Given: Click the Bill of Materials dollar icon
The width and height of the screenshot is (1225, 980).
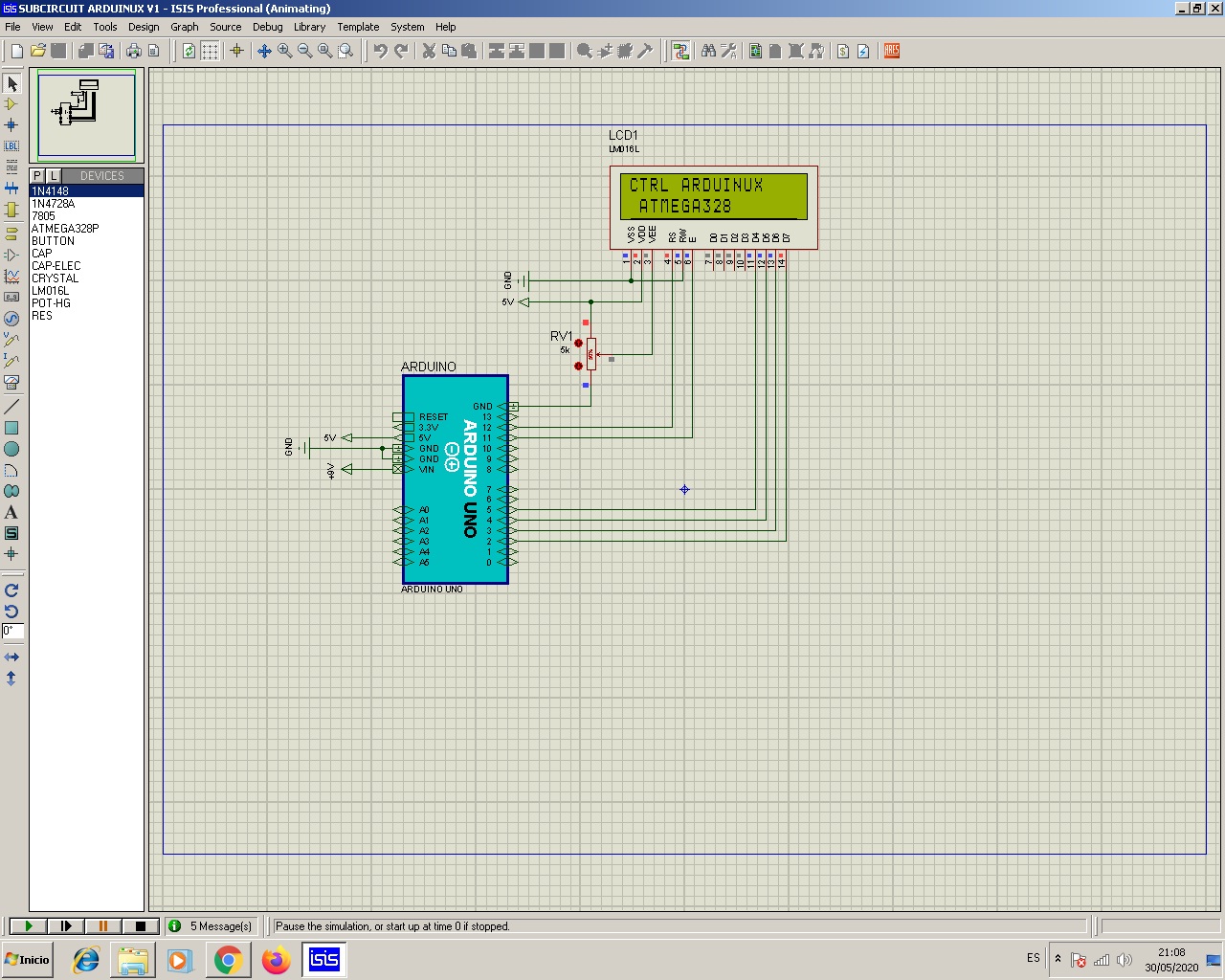Looking at the screenshot, I should point(843,51).
